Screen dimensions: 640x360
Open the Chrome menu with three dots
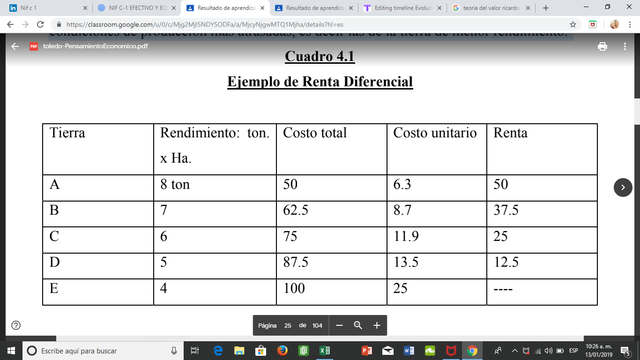630,24
